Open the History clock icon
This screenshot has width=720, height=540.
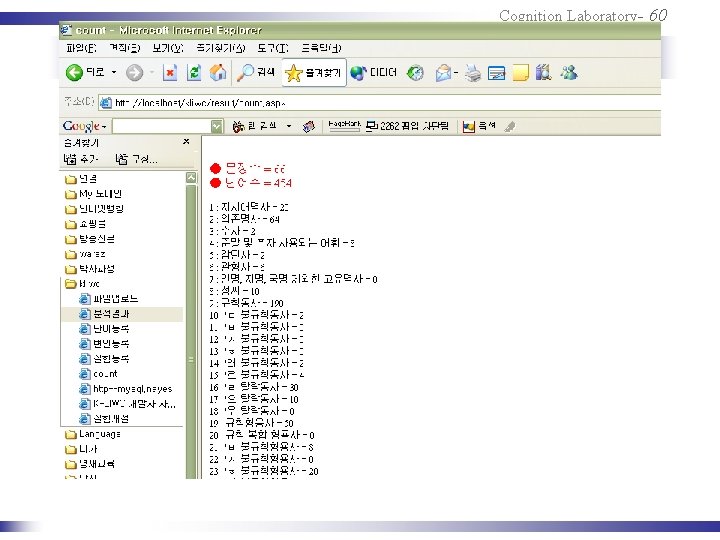pos(416,73)
